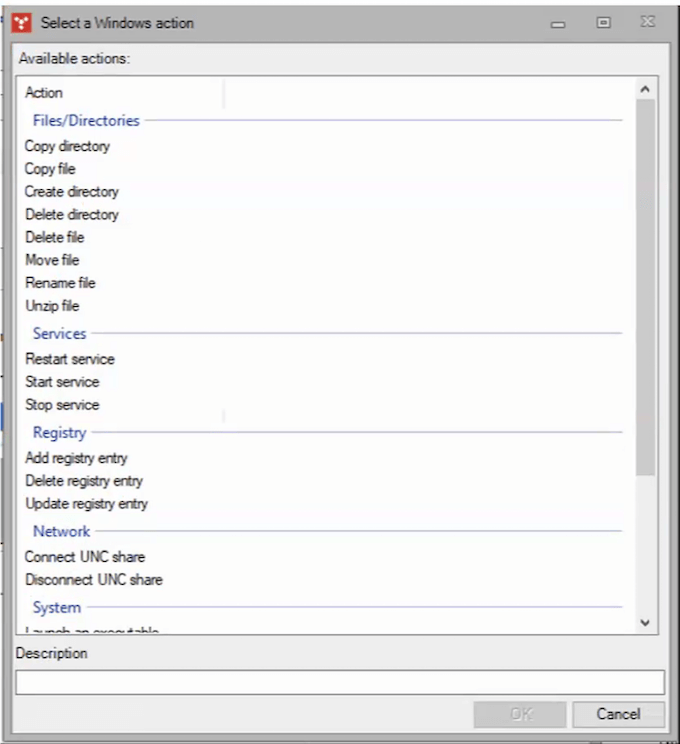Screen dimensions: 680x744
Task: Pick the Disconnect UNC share action
Action: (x=94, y=580)
